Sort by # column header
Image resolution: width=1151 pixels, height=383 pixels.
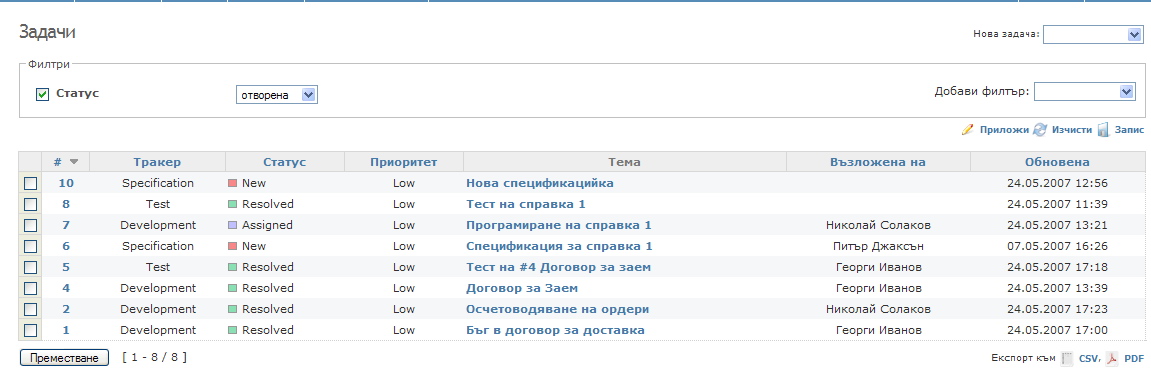58,162
